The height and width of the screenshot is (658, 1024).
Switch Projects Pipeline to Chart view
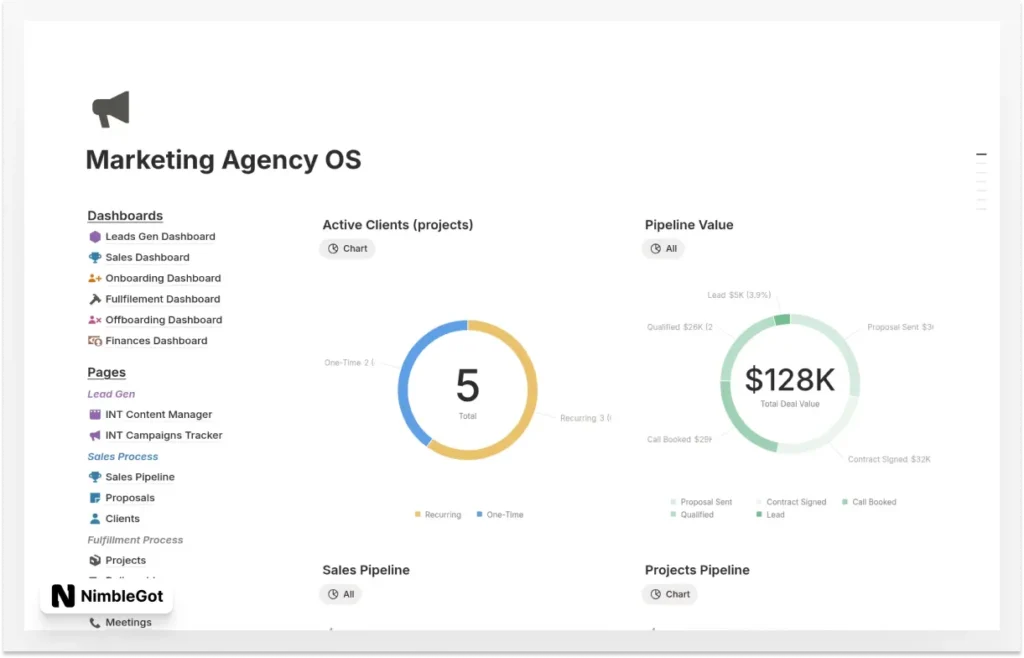[x=670, y=594]
